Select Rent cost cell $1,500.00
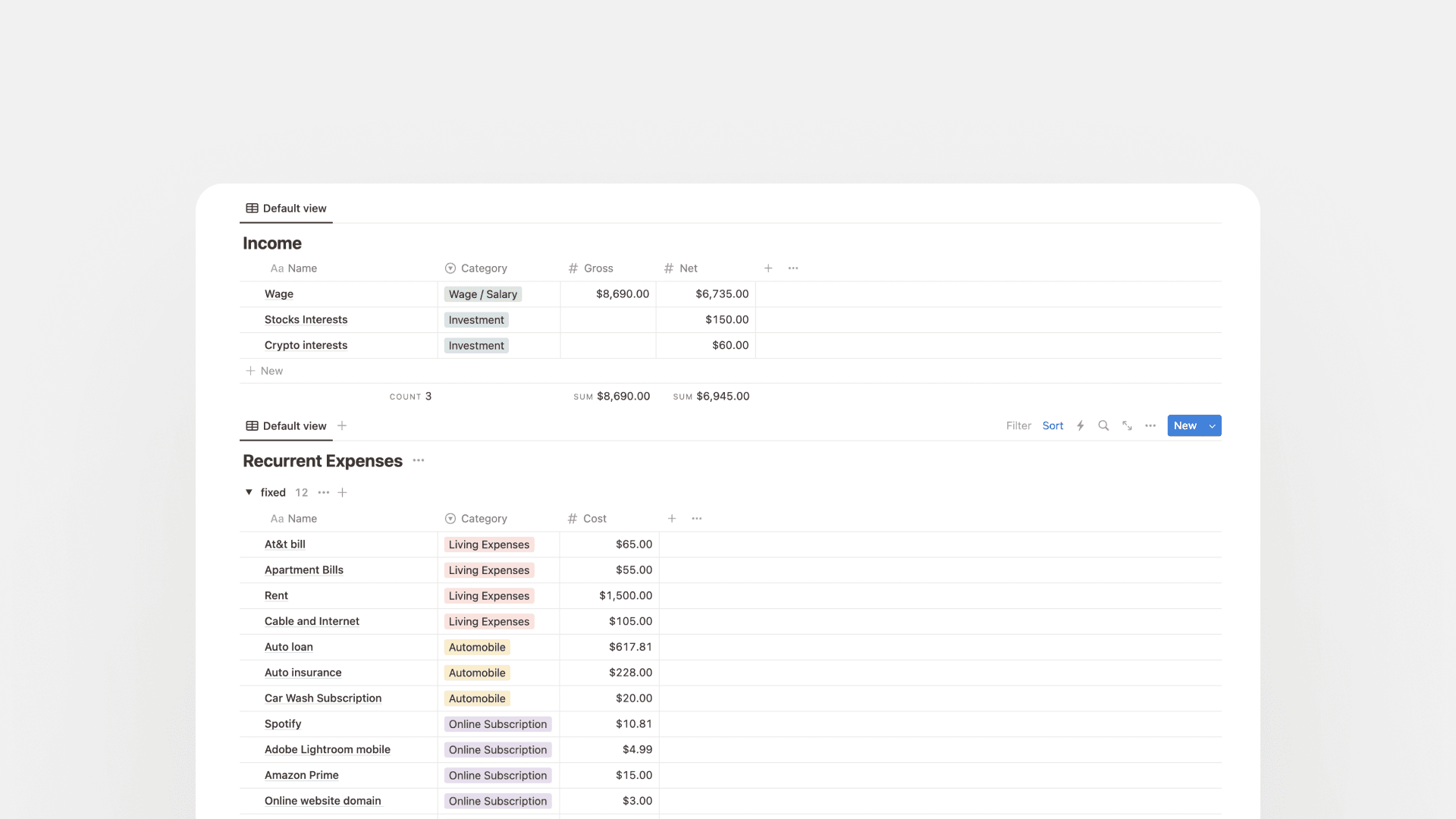Screen dimensions: 1456x819 tap(610, 596)
